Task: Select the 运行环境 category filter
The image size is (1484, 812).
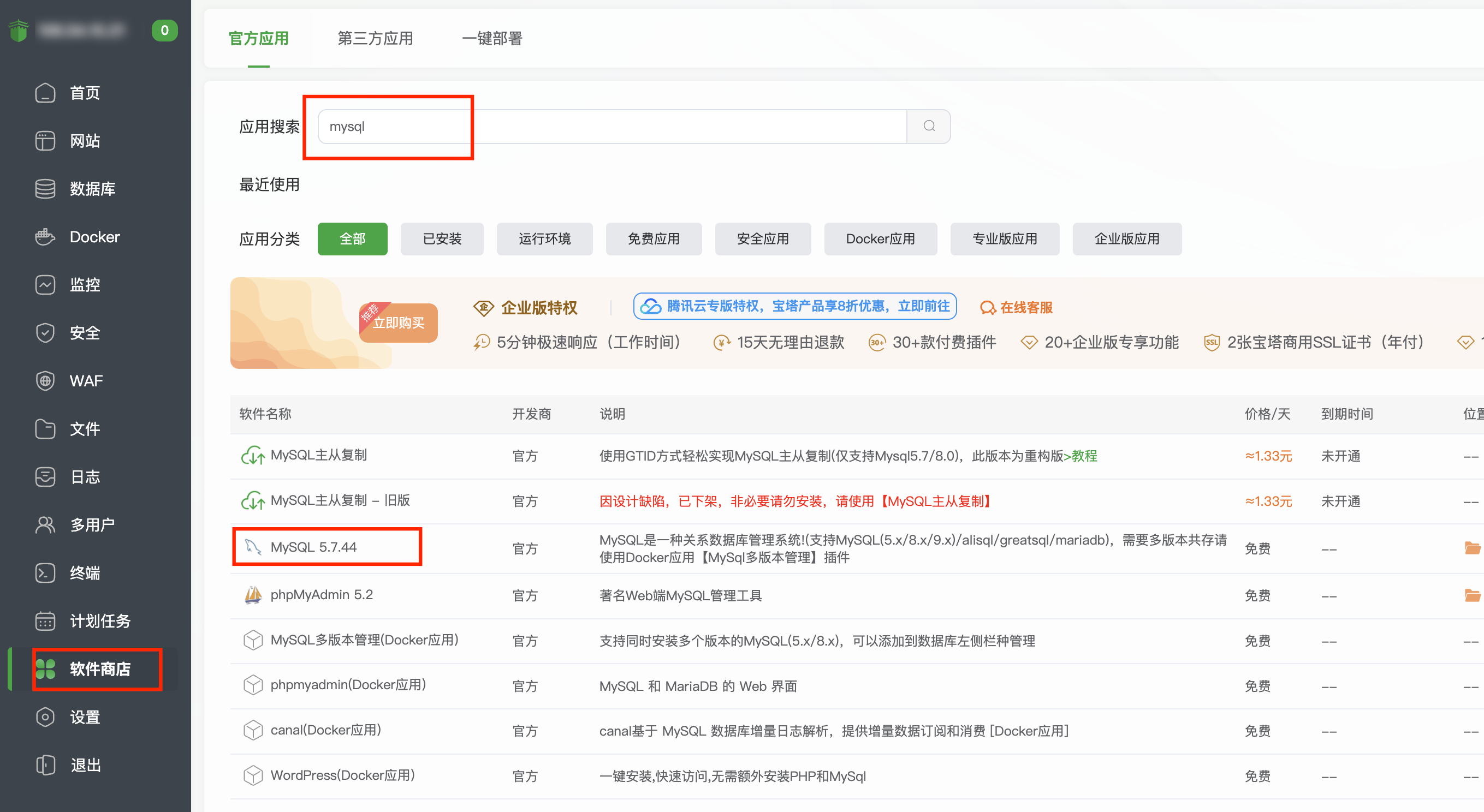Action: pos(545,239)
